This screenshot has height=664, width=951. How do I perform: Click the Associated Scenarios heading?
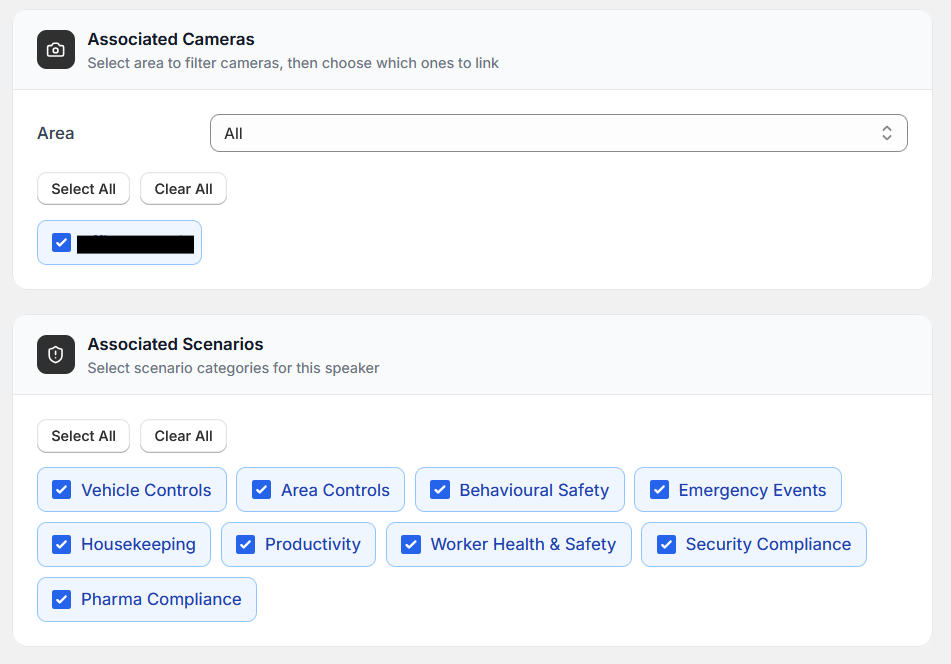pos(175,344)
